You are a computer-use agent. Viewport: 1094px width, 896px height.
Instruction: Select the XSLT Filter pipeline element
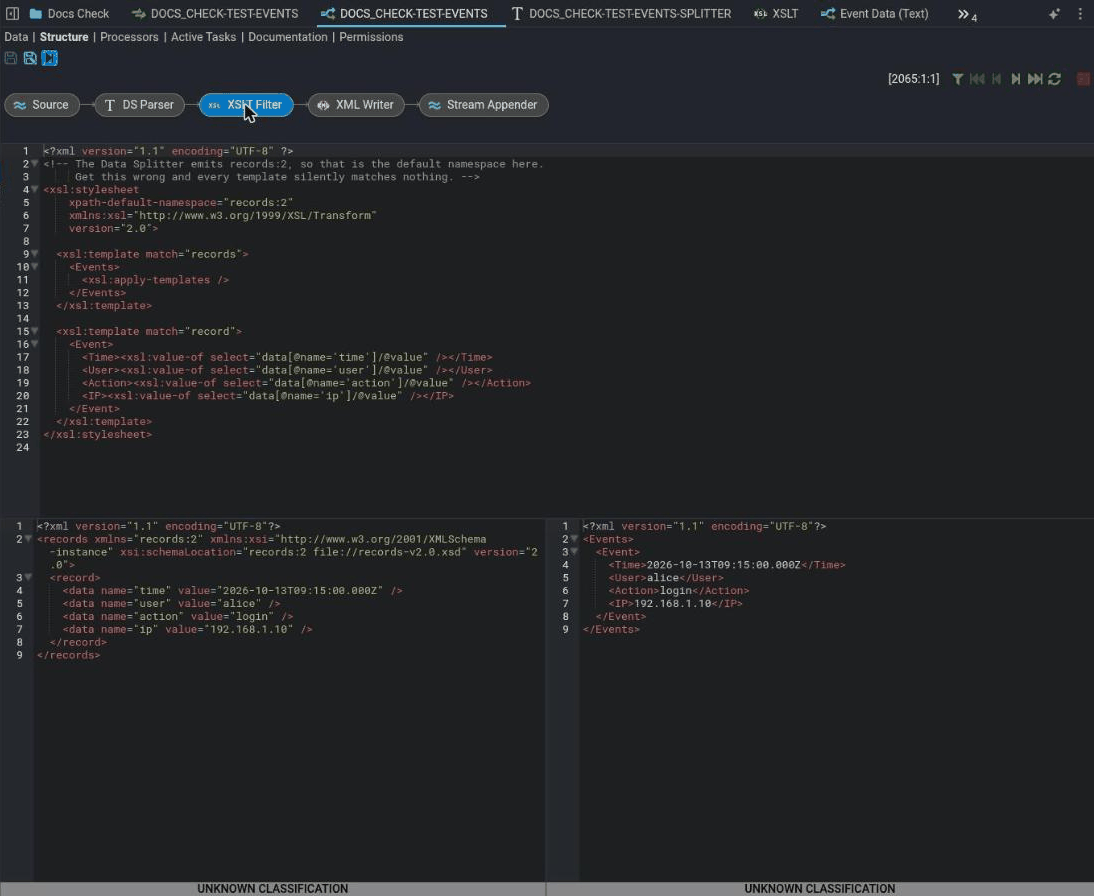click(x=246, y=105)
